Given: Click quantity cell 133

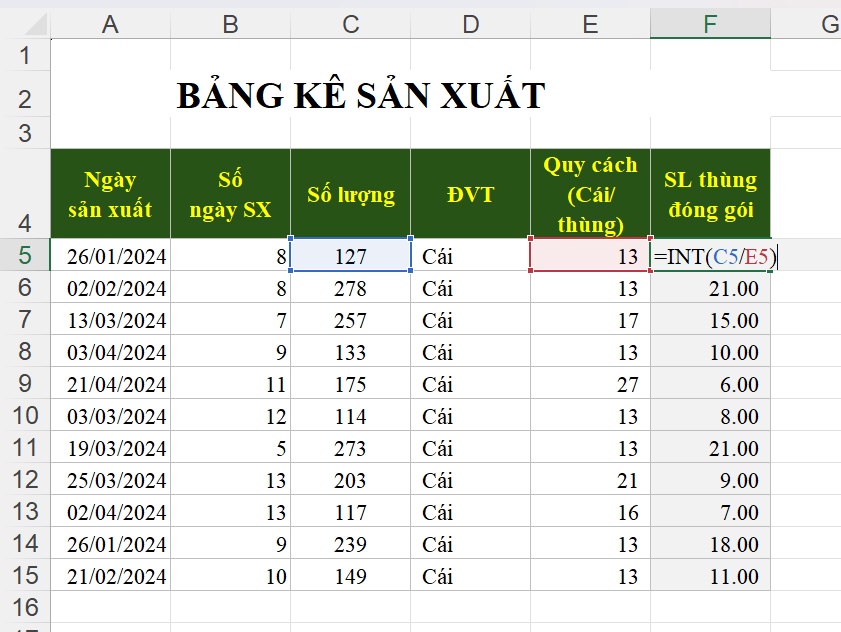Looking at the screenshot, I should pyautogui.click(x=351, y=351).
